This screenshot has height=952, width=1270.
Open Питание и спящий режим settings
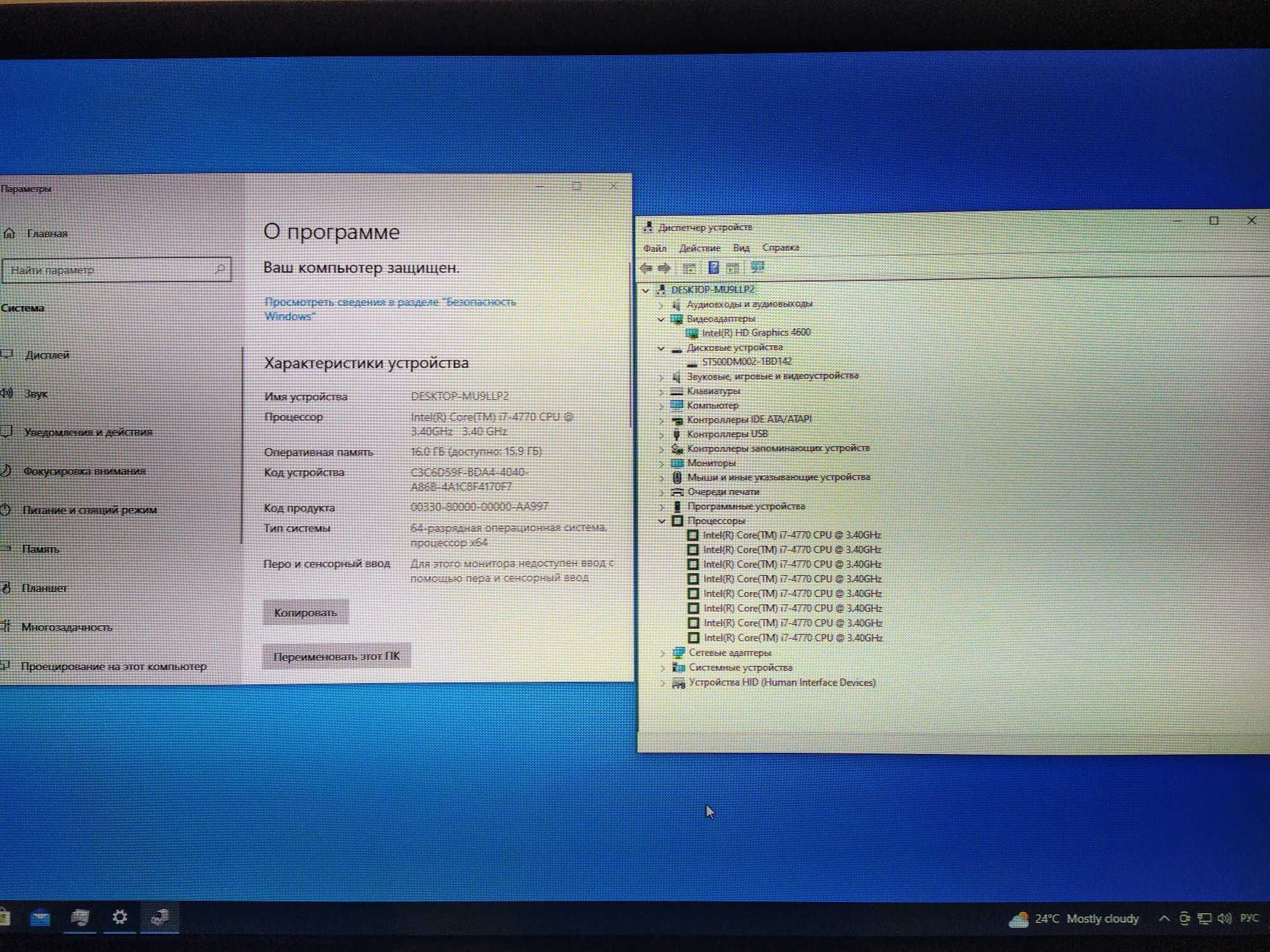[90, 510]
